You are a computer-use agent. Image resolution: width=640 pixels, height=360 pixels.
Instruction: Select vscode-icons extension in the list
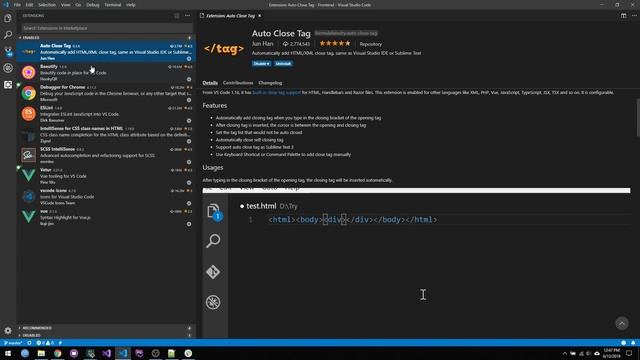[x=106, y=197]
